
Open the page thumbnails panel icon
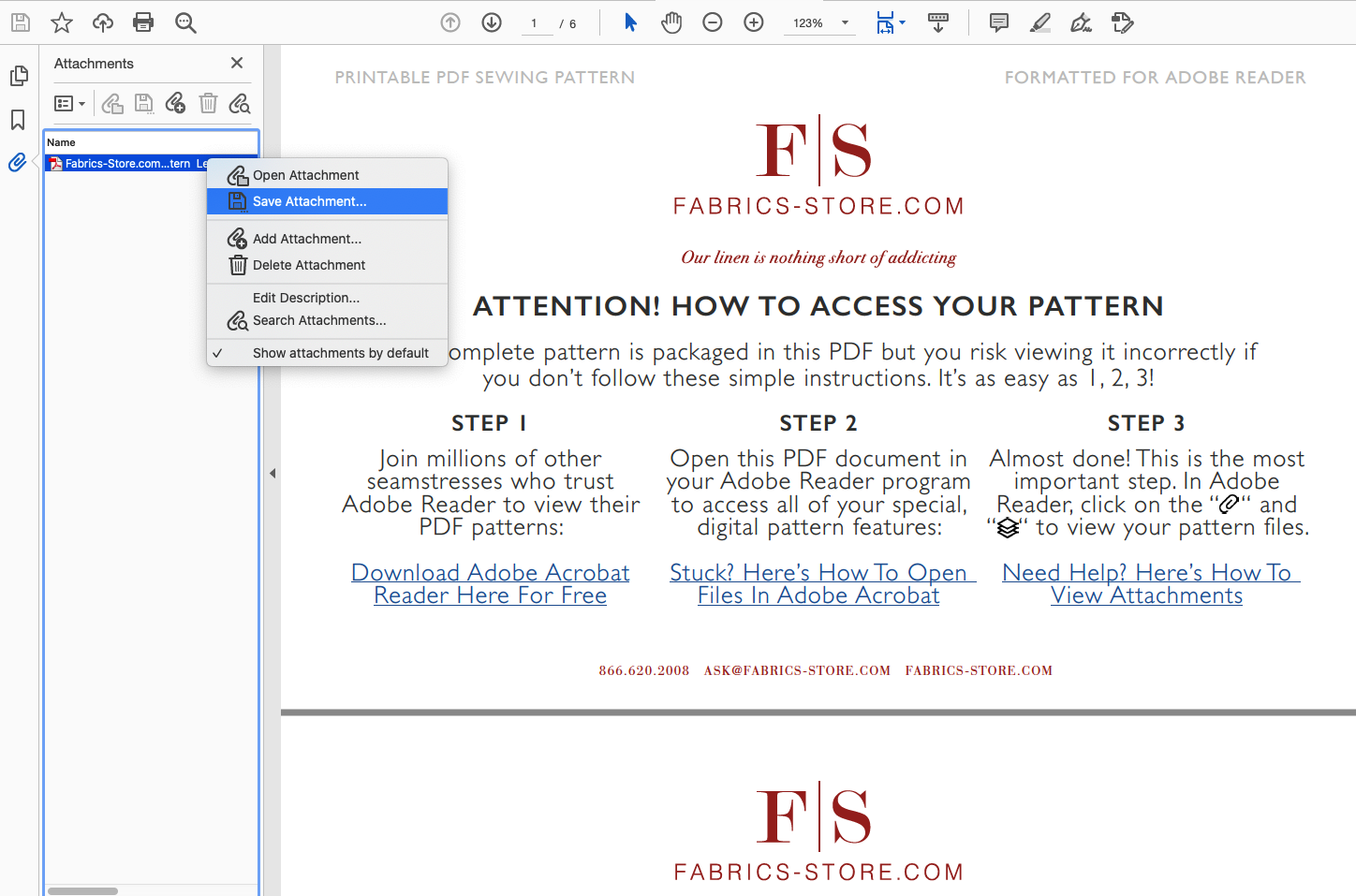pyautogui.click(x=19, y=76)
